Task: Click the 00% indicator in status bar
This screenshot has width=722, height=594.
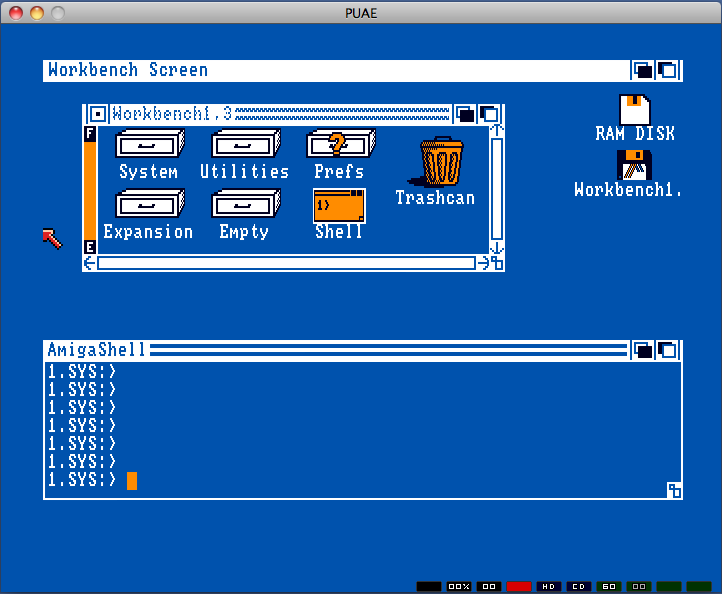Action: coord(459,586)
